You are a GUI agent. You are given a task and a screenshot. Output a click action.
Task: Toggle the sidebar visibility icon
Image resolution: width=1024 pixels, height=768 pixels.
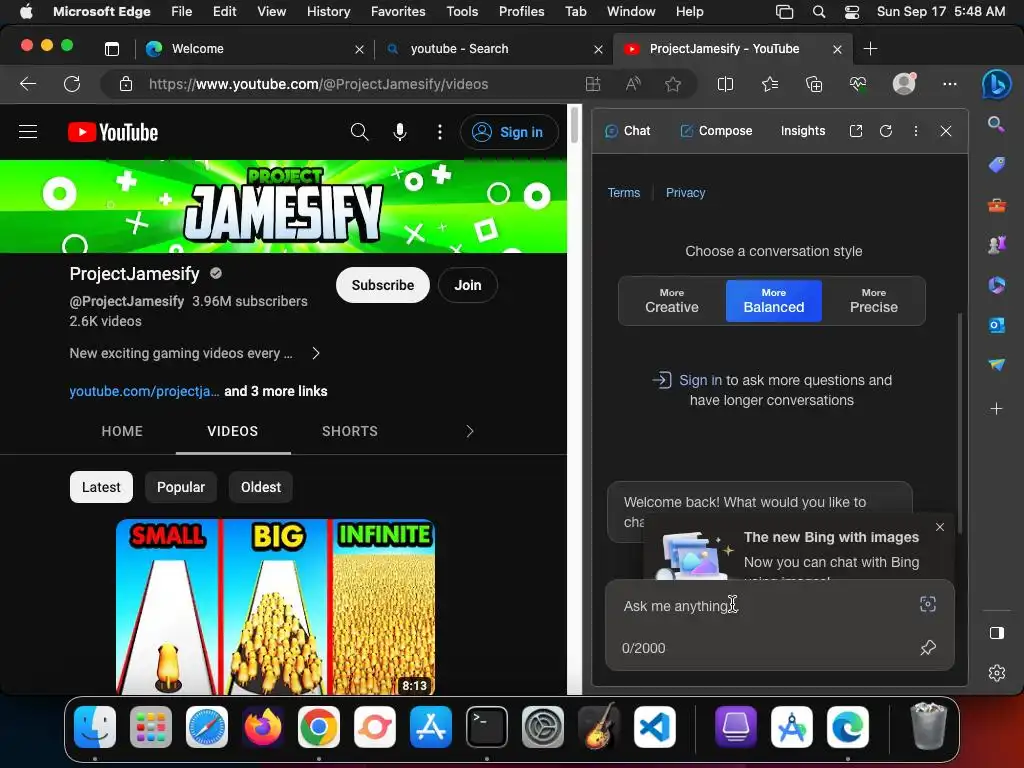point(997,633)
